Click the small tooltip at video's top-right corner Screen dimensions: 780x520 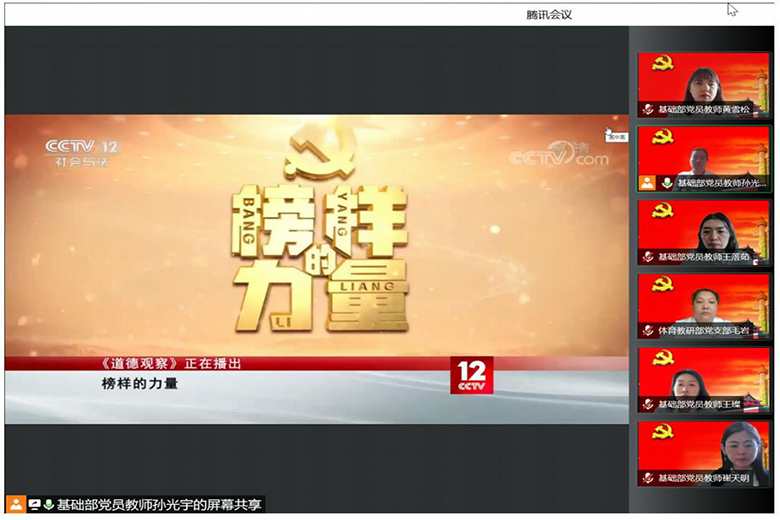tap(617, 137)
